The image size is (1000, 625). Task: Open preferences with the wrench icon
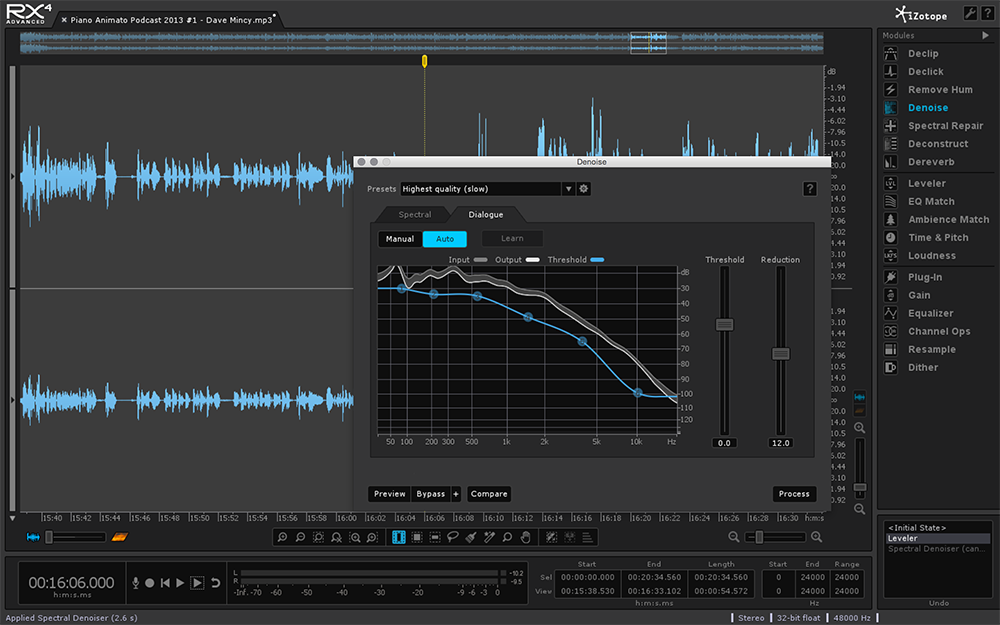[x=970, y=13]
